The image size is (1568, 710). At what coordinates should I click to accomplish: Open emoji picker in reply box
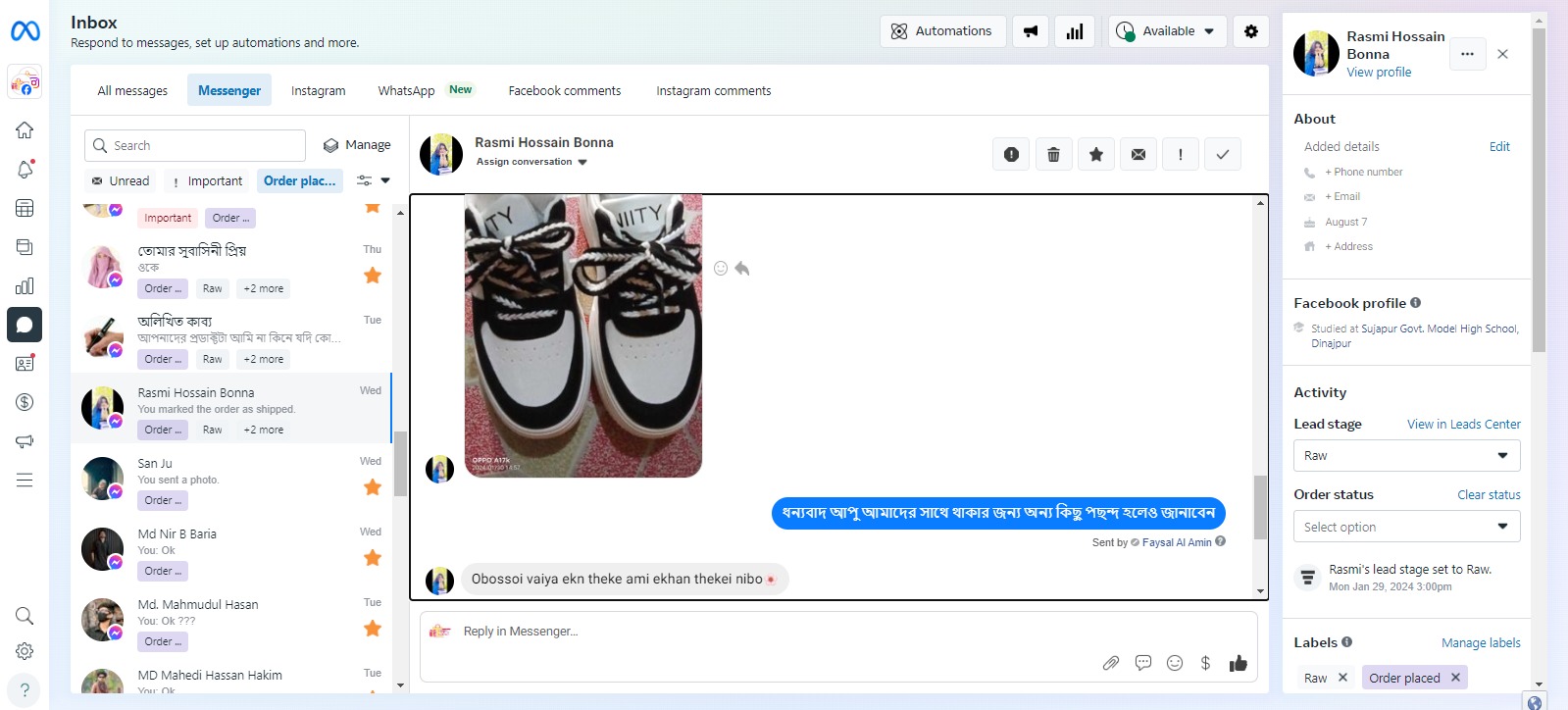1175,663
